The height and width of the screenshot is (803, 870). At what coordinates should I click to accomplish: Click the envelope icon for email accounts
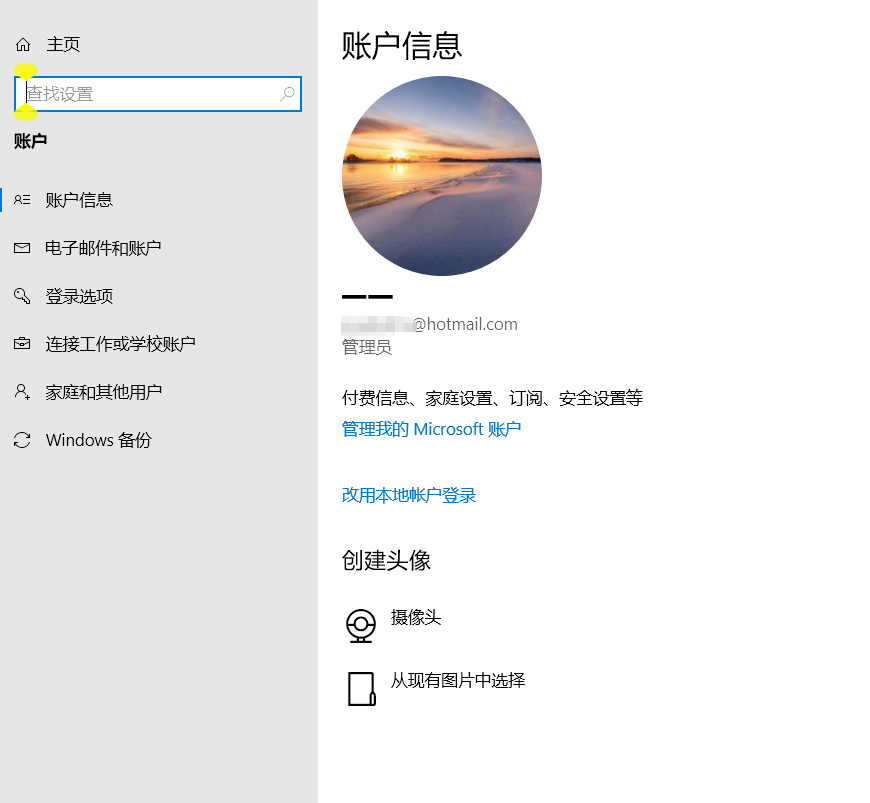[x=22, y=248]
